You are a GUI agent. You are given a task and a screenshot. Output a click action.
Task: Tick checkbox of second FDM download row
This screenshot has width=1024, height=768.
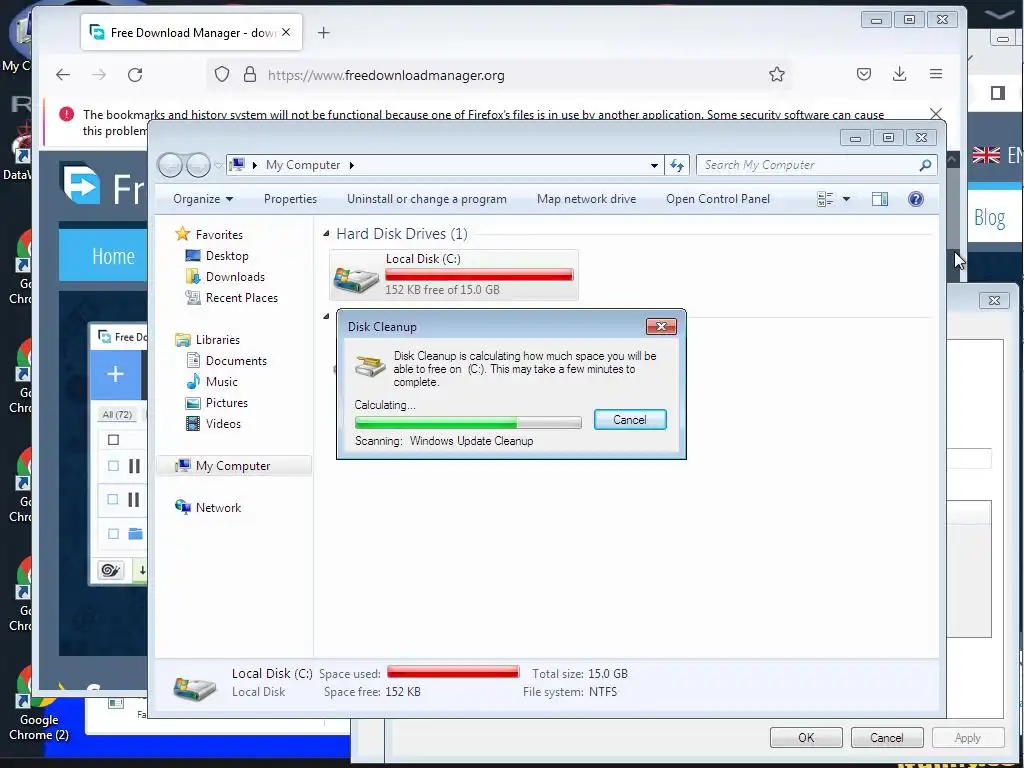pos(113,500)
